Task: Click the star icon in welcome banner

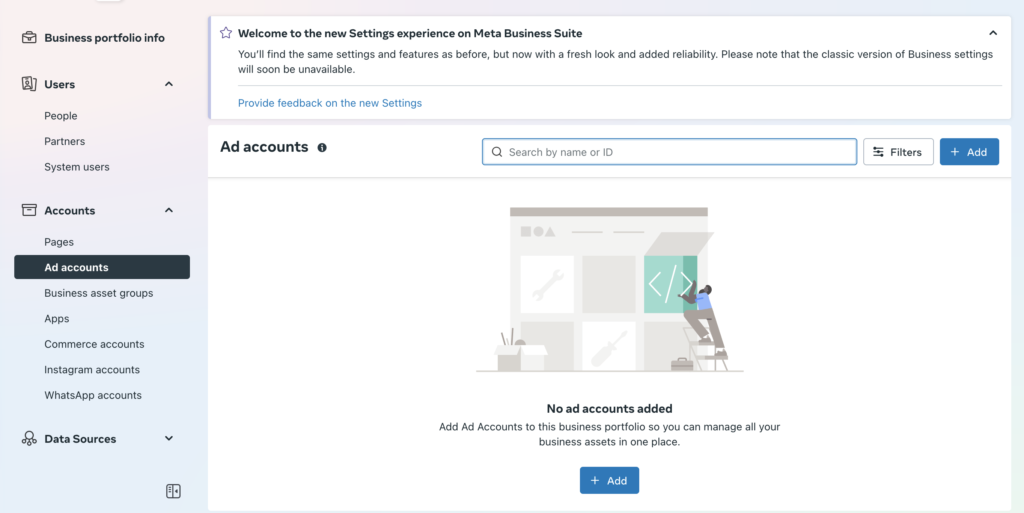Action: coord(226,33)
